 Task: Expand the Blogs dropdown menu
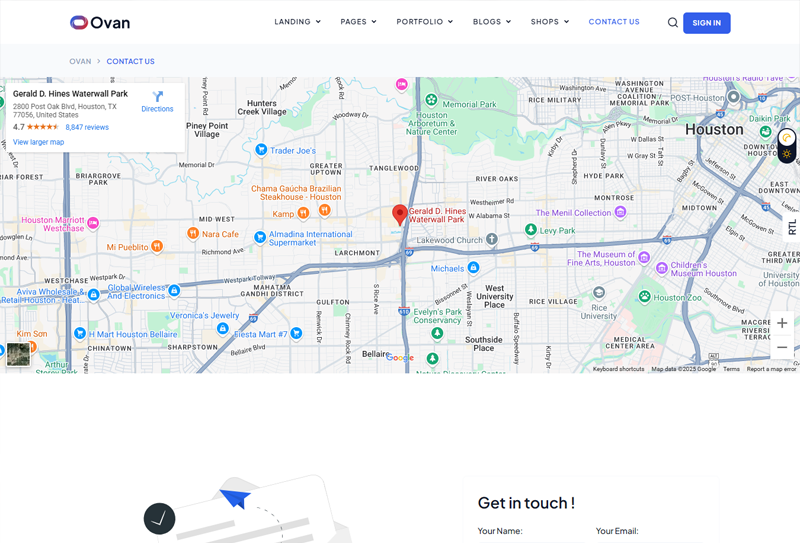click(x=492, y=22)
